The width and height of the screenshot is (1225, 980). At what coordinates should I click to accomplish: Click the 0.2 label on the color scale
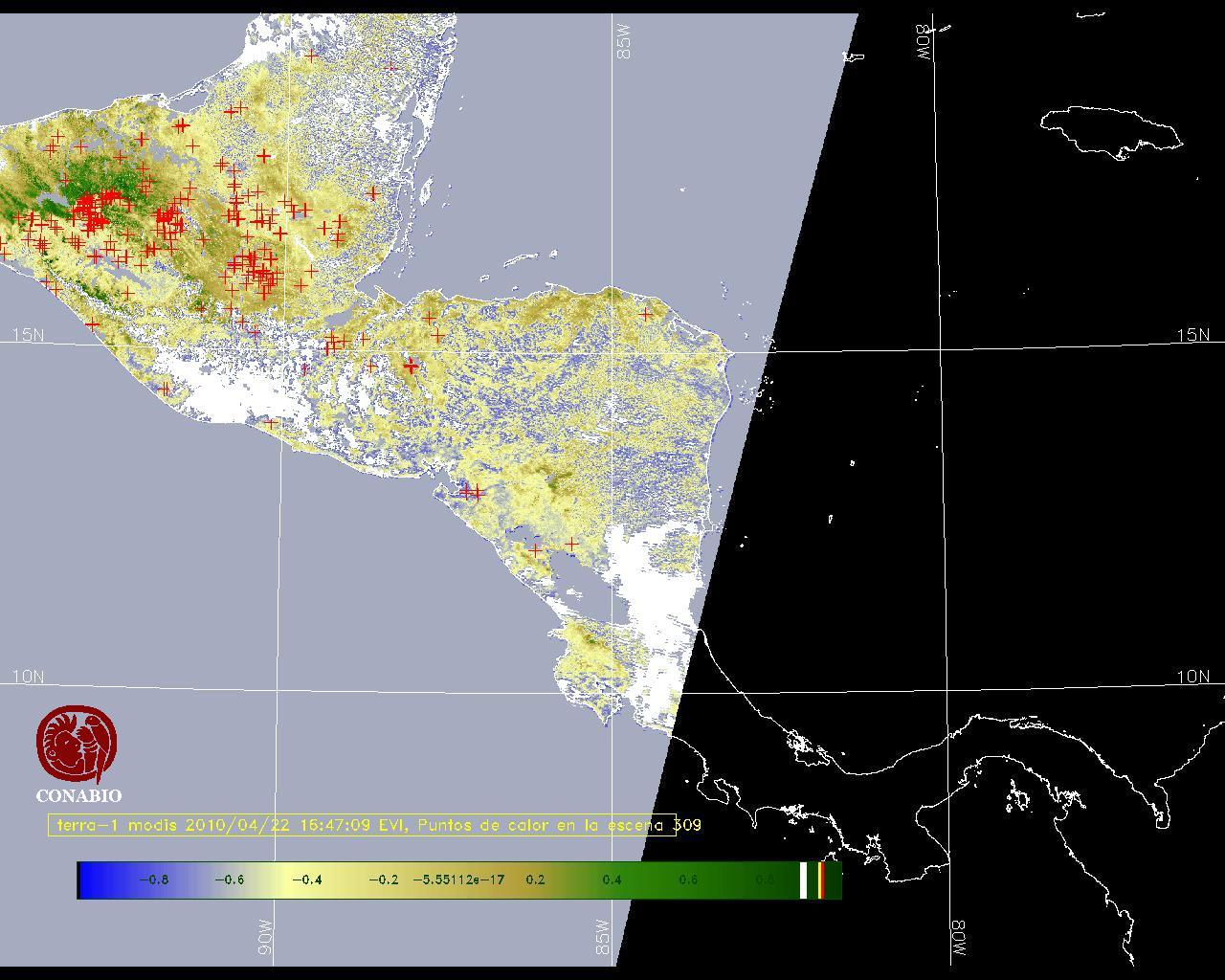[x=535, y=880]
